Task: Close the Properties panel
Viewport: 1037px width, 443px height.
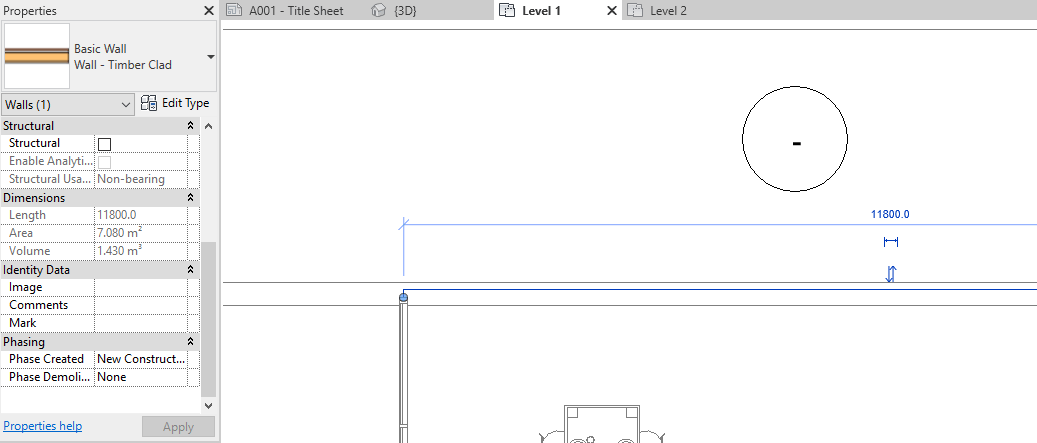Action: pyautogui.click(x=208, y=11)
